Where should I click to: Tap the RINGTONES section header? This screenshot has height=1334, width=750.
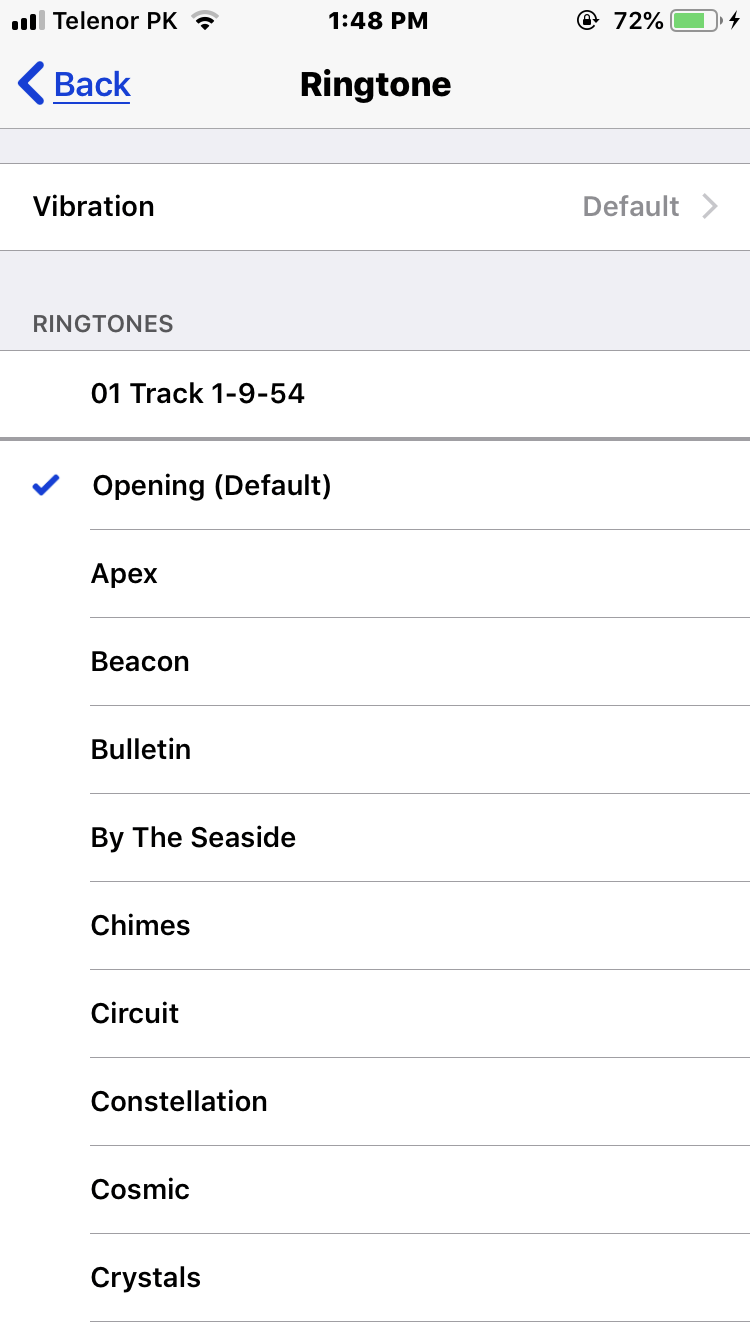click(103, 324)
